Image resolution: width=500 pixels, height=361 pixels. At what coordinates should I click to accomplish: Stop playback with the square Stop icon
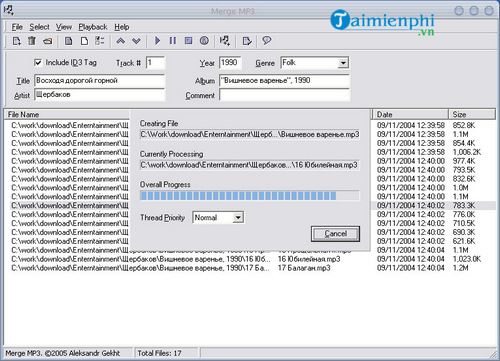coord(188,41)
